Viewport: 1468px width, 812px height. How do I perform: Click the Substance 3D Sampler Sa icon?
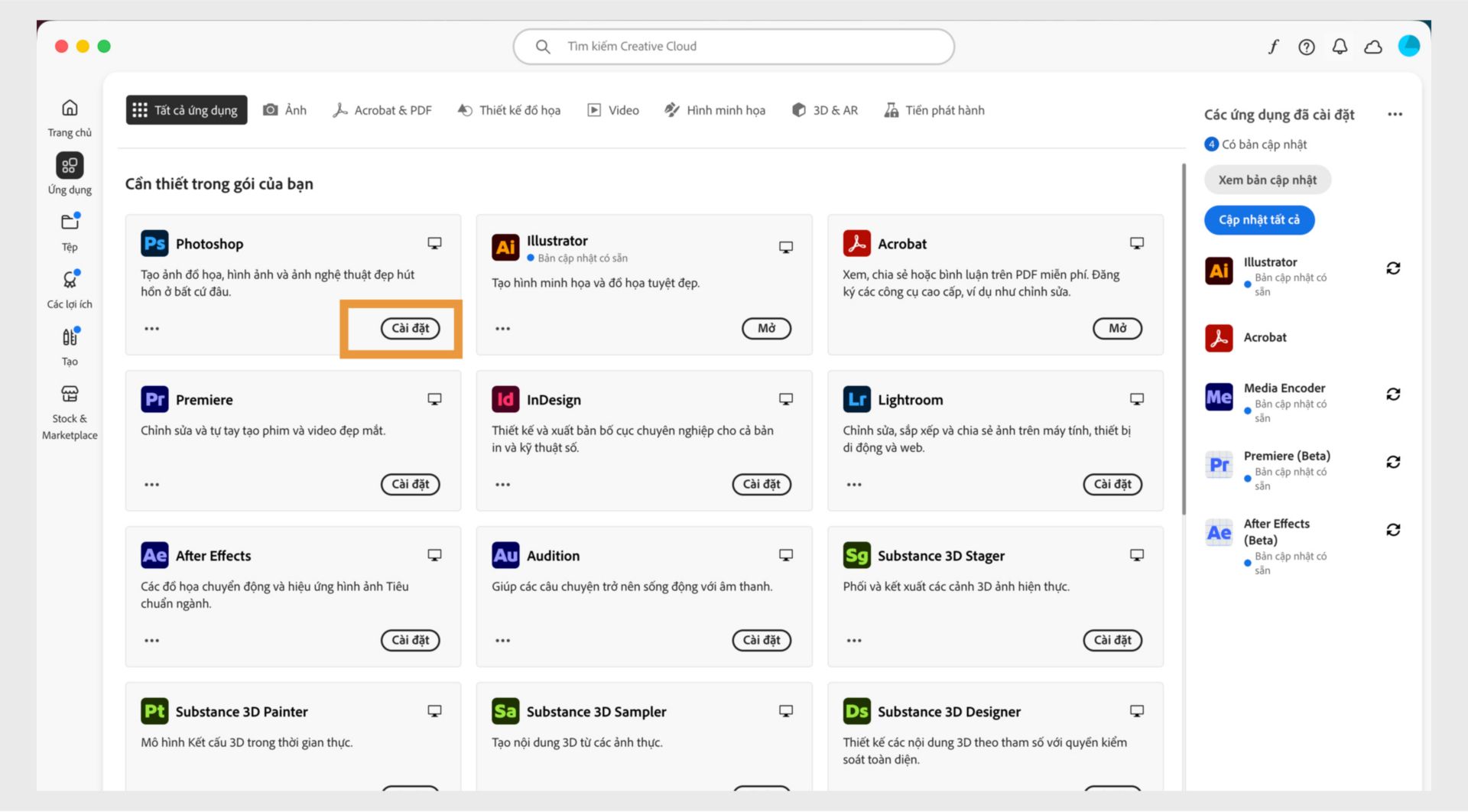pyautogui.click(x=505, y=711)
